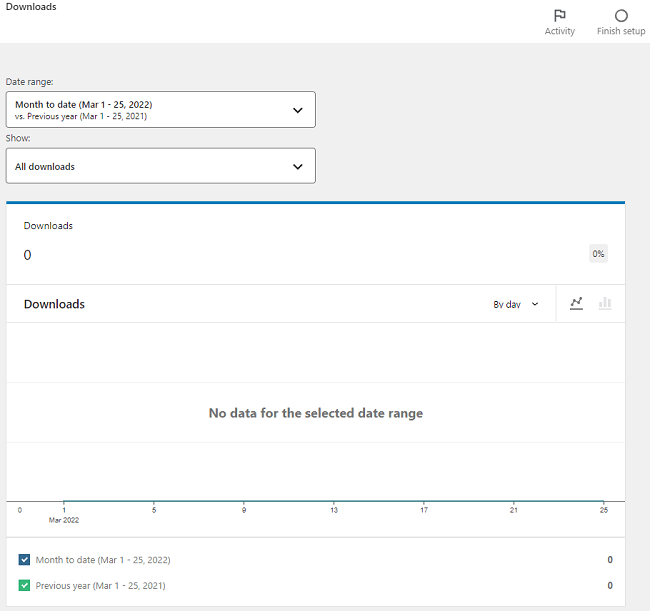The width and height of the screenshot is (650, 611).
Task: Open the By day interval dropdown
Action: click(x=515, y=304)
